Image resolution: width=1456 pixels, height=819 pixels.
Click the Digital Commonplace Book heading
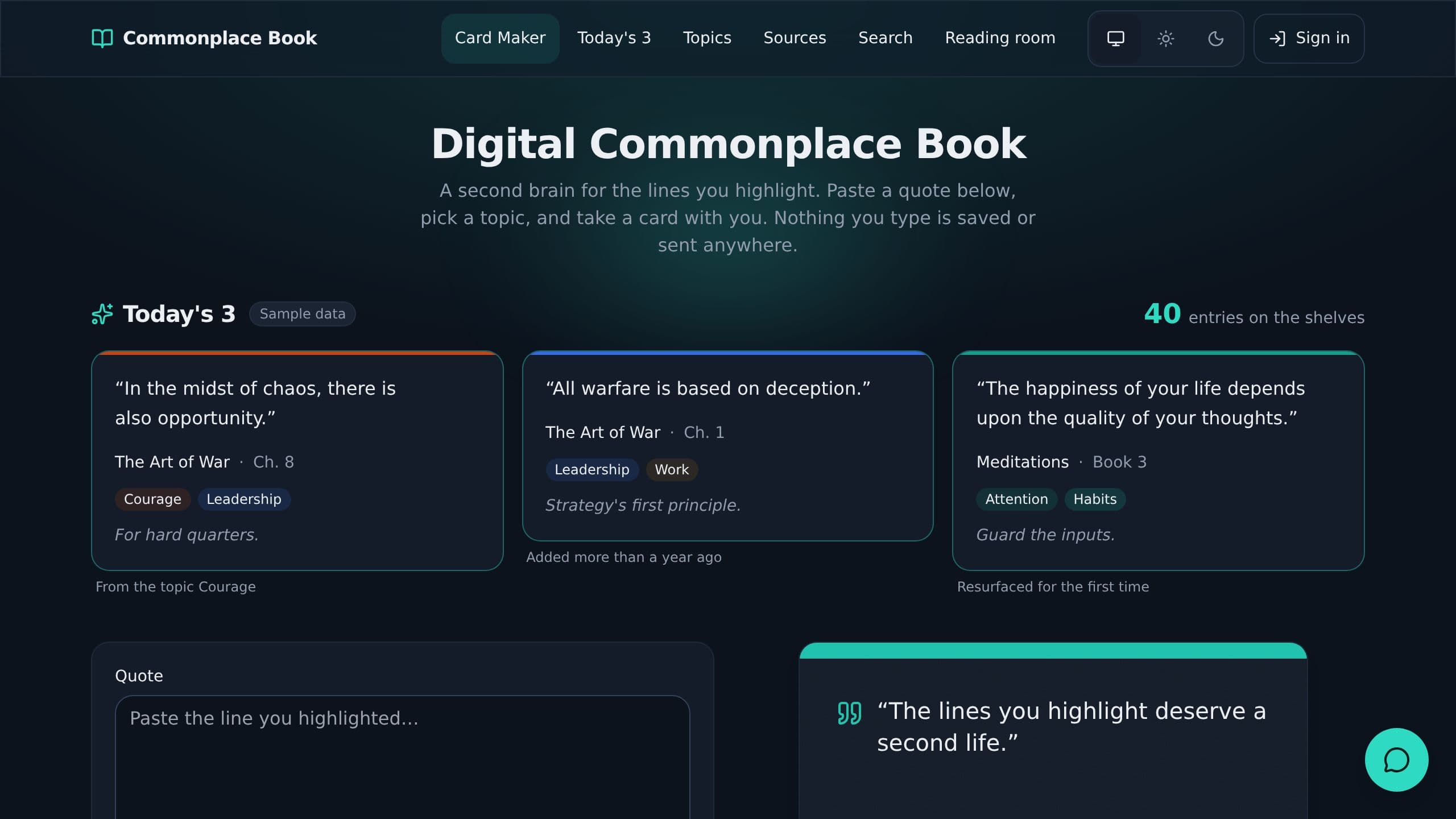pyautogui.click(x=728, y=144)
